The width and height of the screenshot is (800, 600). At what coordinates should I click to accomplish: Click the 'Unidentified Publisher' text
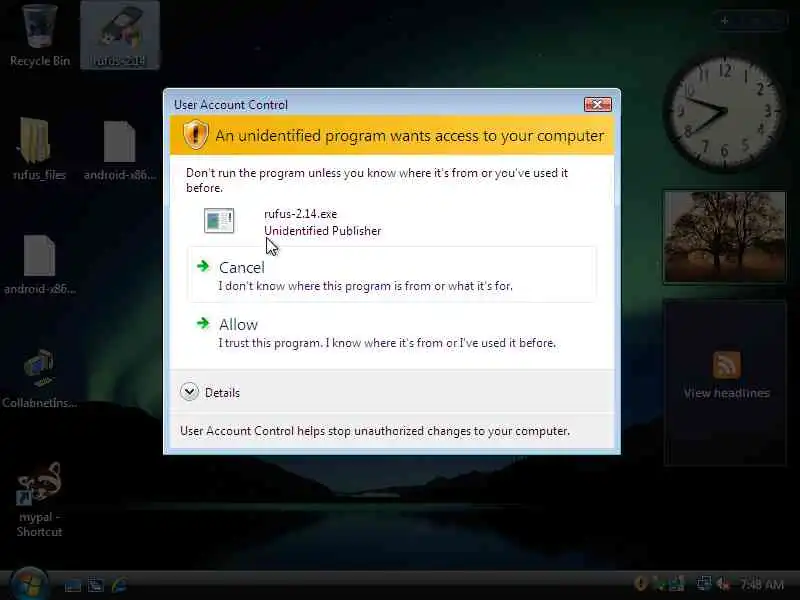[322, 231]
